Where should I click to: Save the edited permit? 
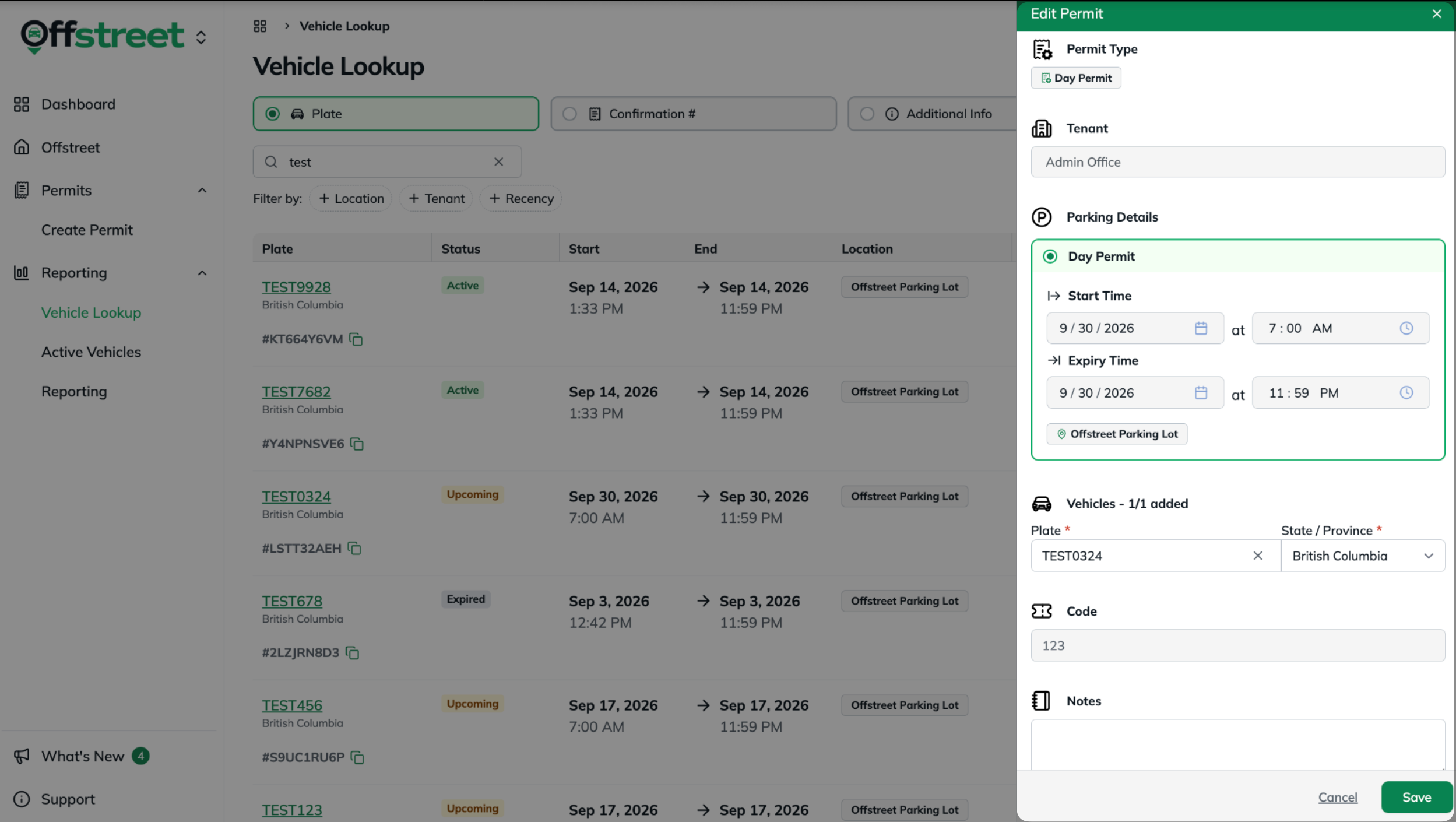click(1416, 797)
